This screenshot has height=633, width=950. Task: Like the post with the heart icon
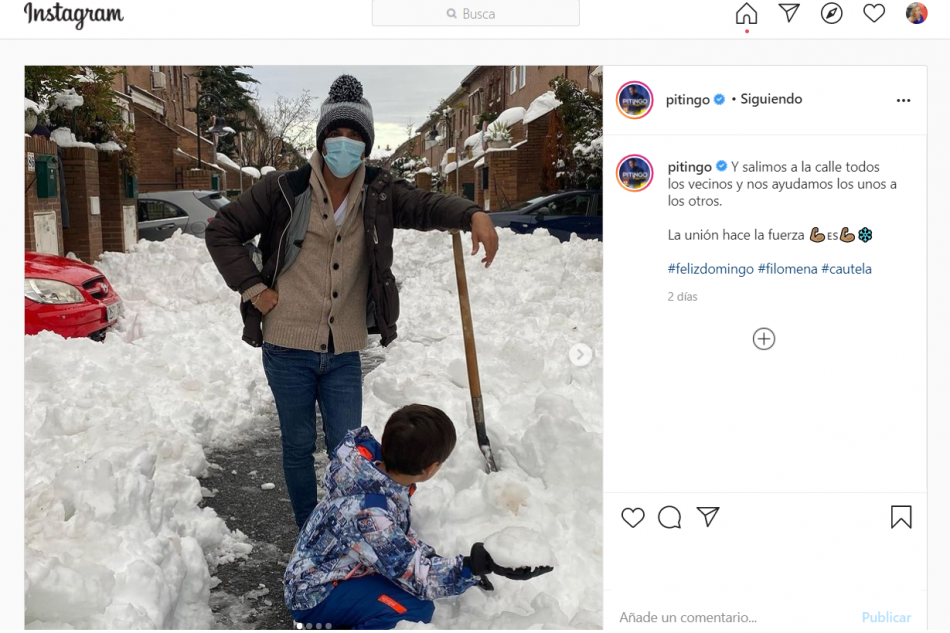pos(633,517)
